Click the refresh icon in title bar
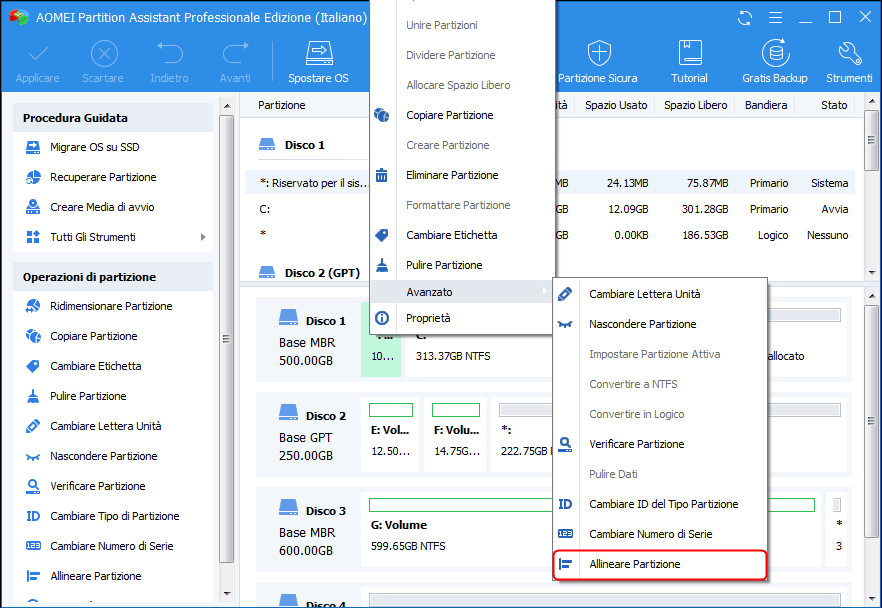Screen dimensions: 882x608 point(744,18)
